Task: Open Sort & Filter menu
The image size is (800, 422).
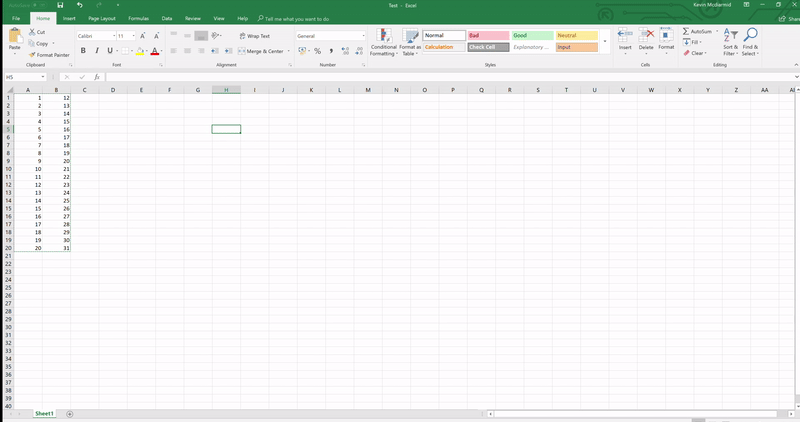Action: tap(731, 42)
